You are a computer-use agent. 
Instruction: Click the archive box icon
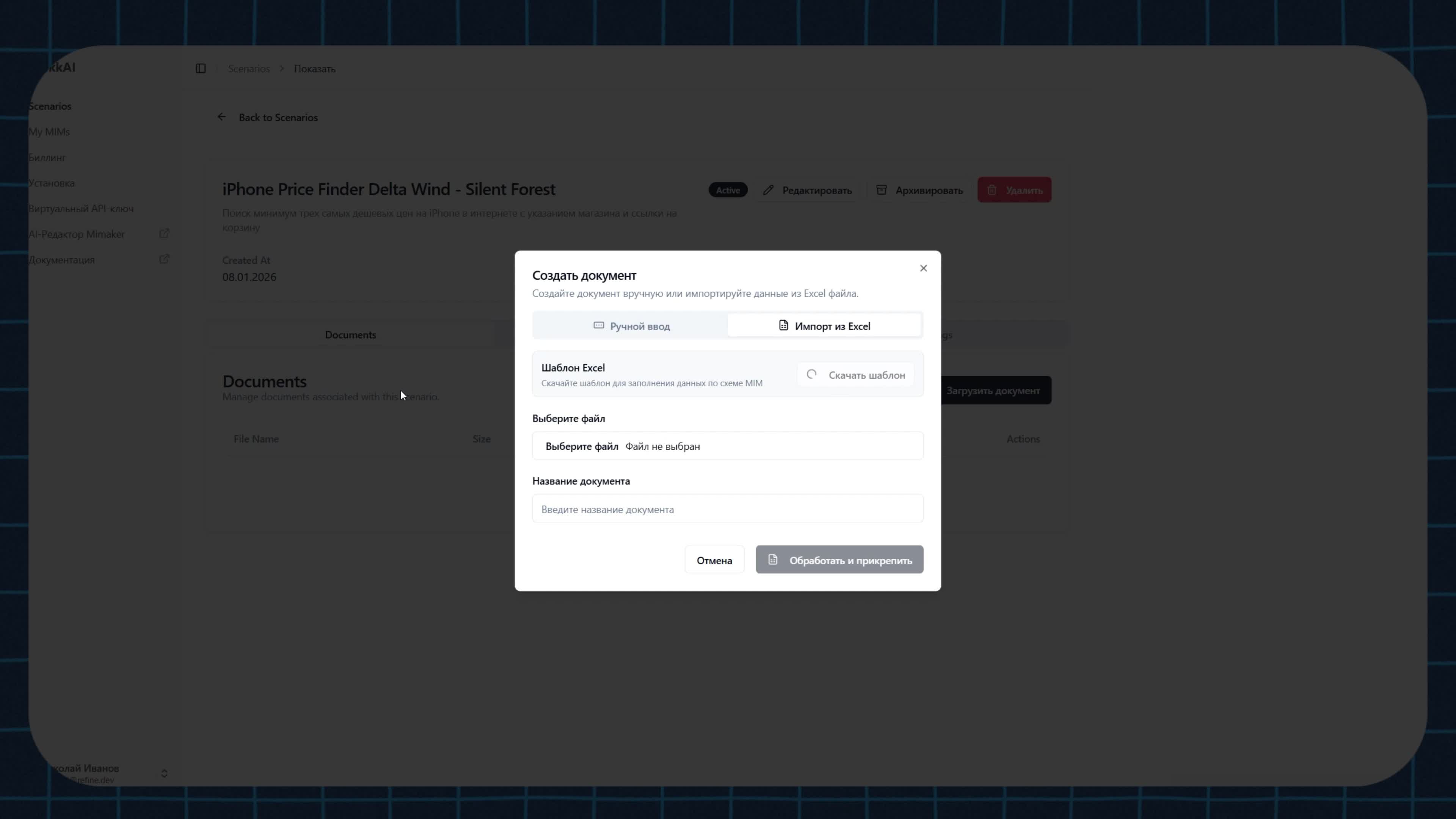pos(881,190)
